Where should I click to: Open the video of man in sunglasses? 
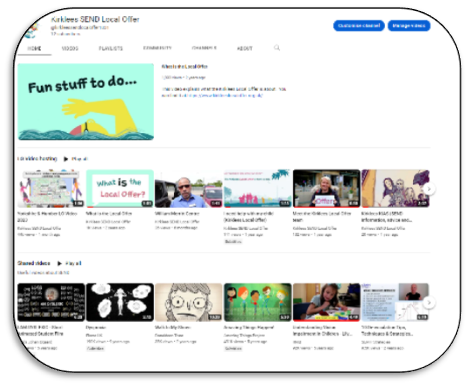[189, 189]
